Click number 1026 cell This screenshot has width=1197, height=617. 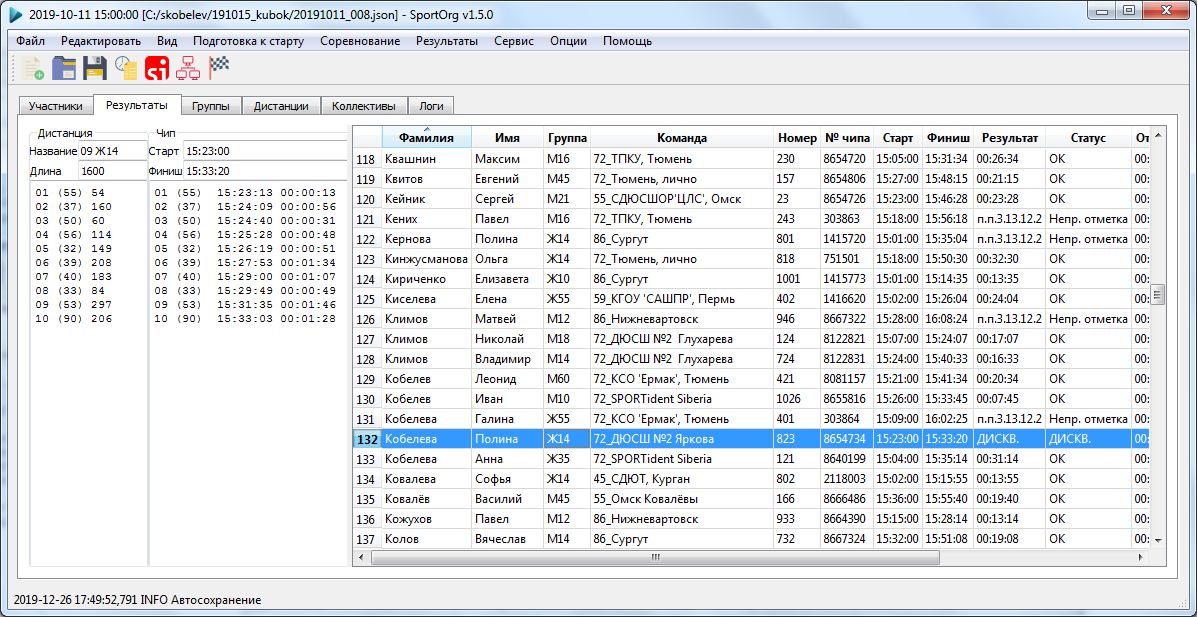pos(797,399)
